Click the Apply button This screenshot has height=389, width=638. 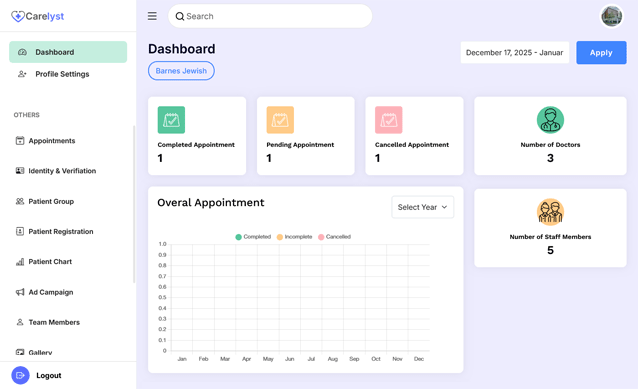point(601,52)
